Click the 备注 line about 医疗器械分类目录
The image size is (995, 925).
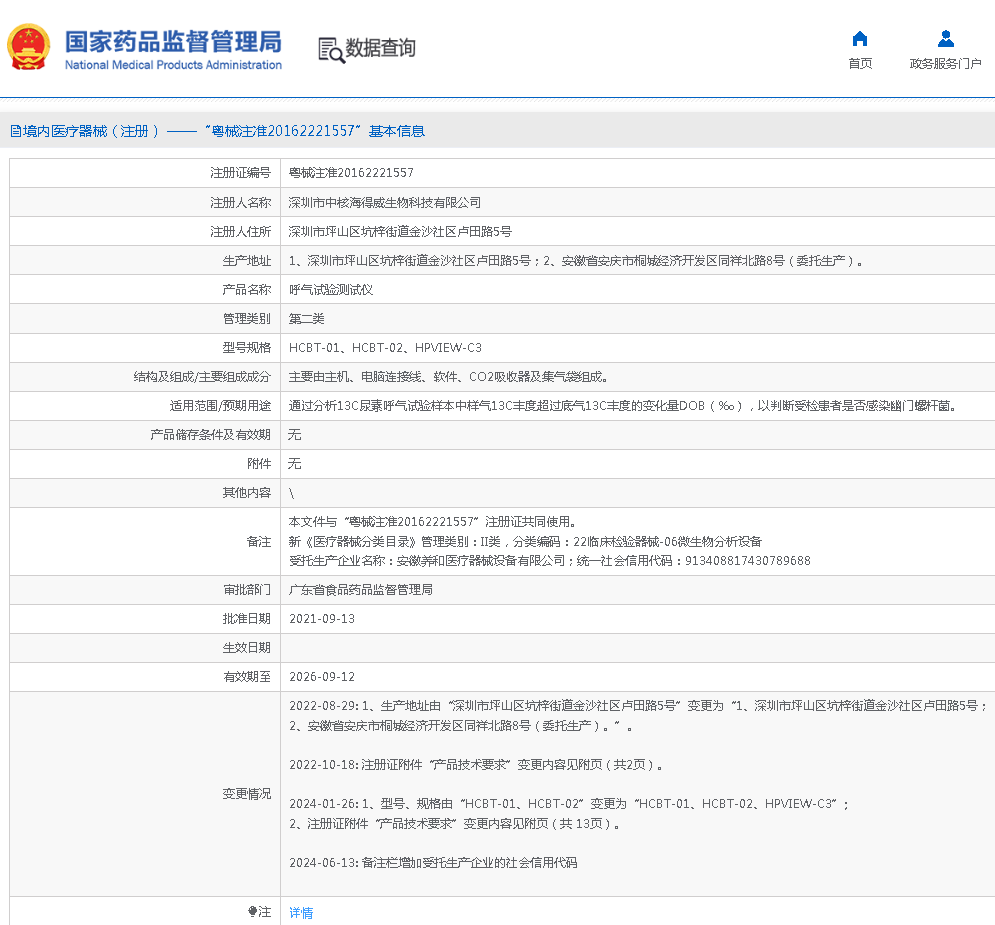pos(525,542)
